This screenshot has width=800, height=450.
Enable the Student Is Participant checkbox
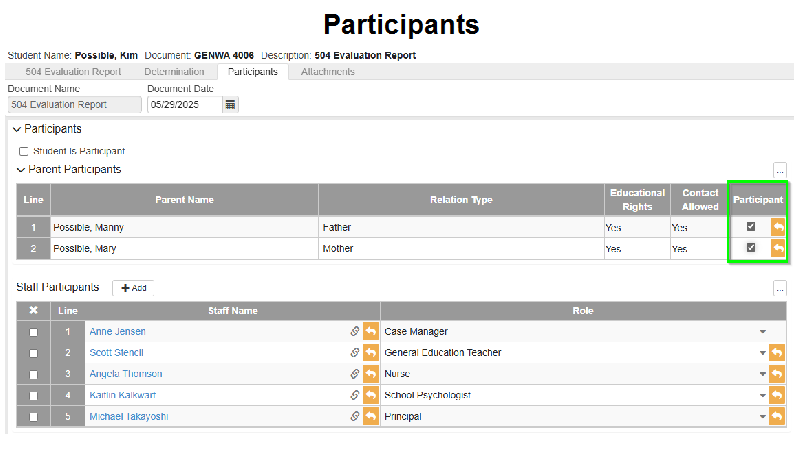point(23,152)
